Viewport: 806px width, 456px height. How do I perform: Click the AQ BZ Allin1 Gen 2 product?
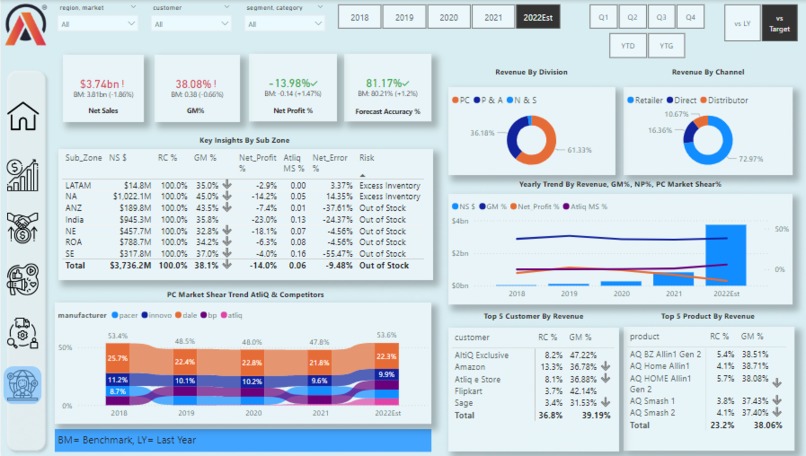665,354
